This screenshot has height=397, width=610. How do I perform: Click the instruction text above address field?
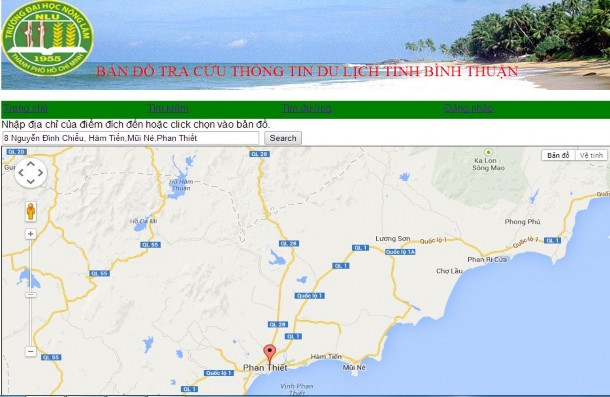[136, 125]
